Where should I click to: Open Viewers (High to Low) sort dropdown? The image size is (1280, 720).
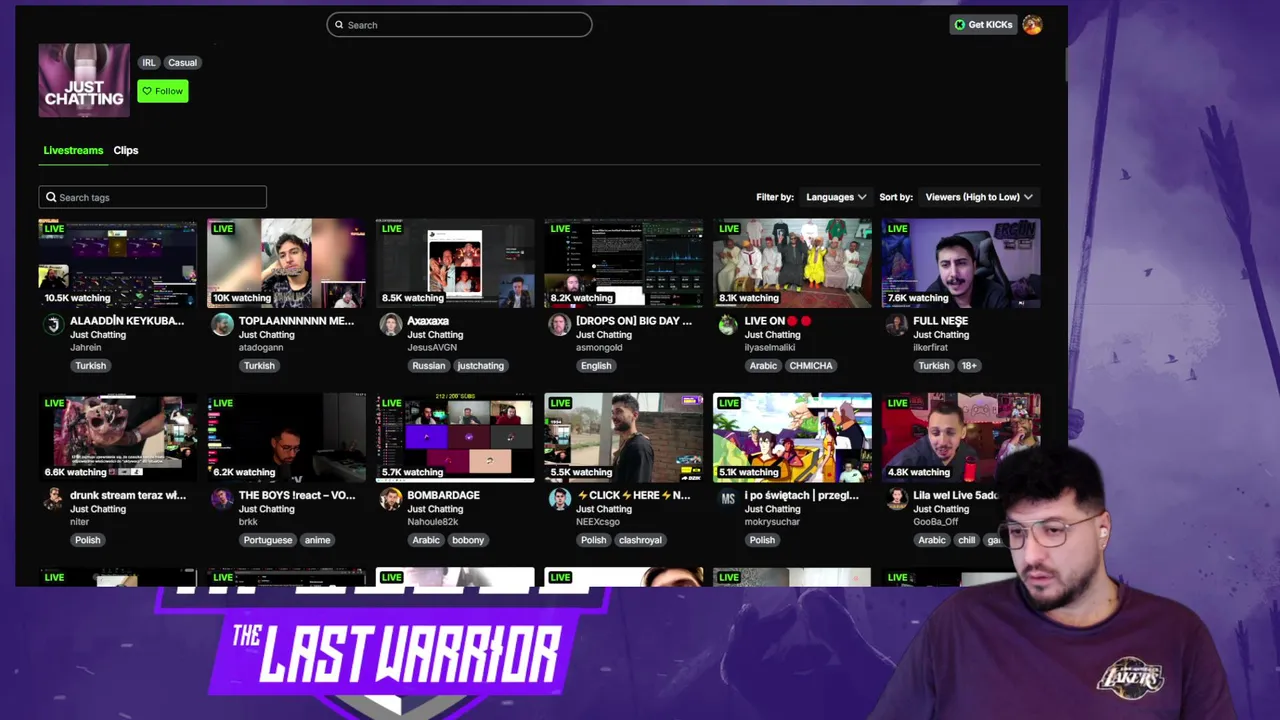click(979, 197)
